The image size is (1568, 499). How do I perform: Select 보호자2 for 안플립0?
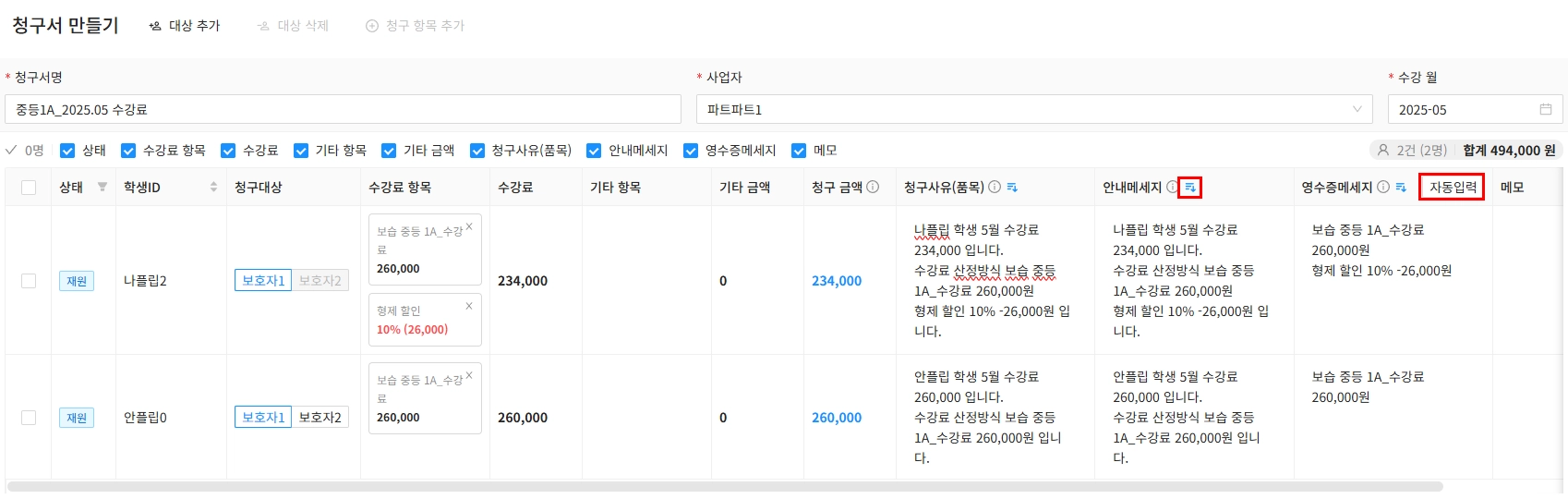(320, 418)
